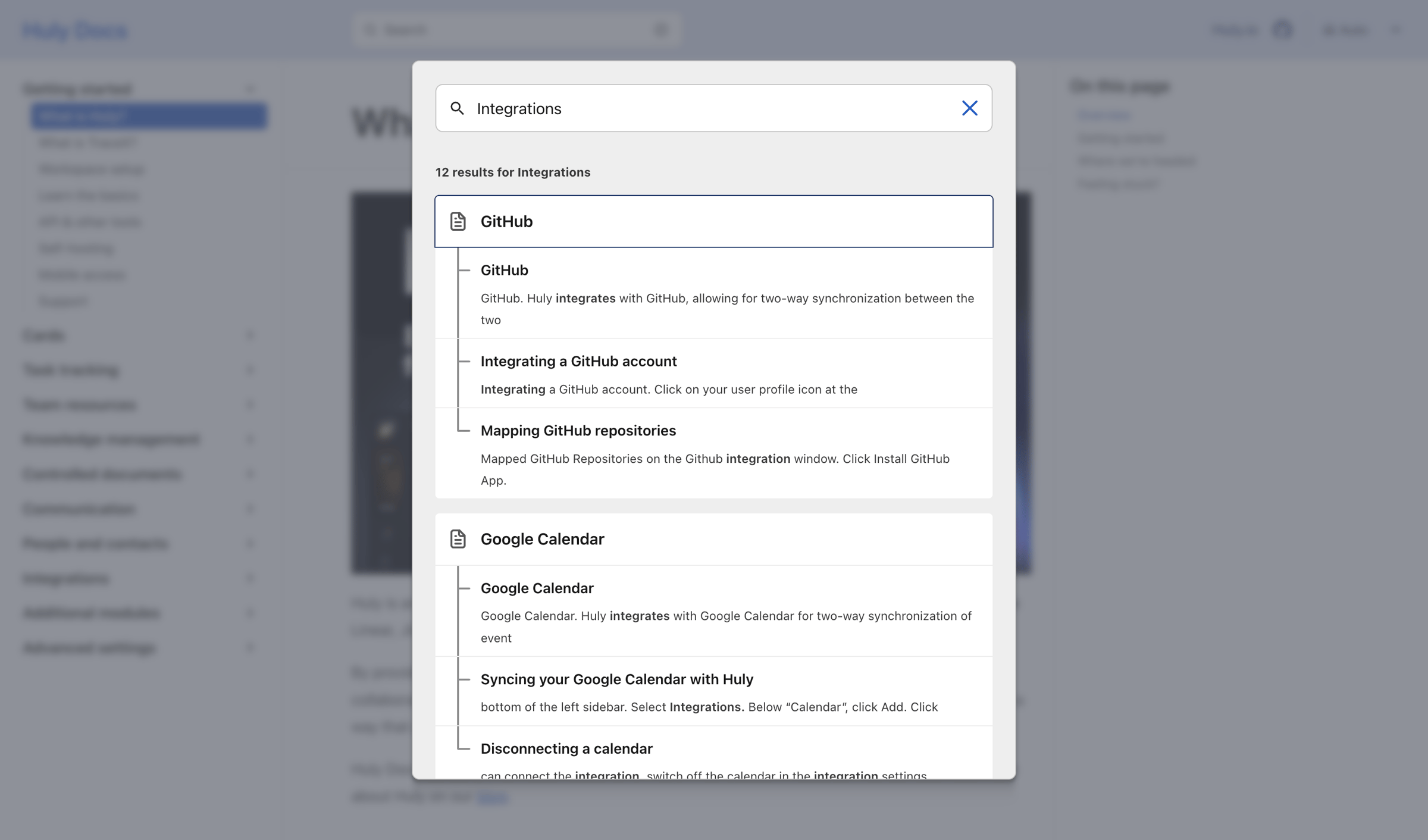This screenshot has height=840, width=1428.
Task: Open the GitHub page result header
Action: tap(714, 221)
